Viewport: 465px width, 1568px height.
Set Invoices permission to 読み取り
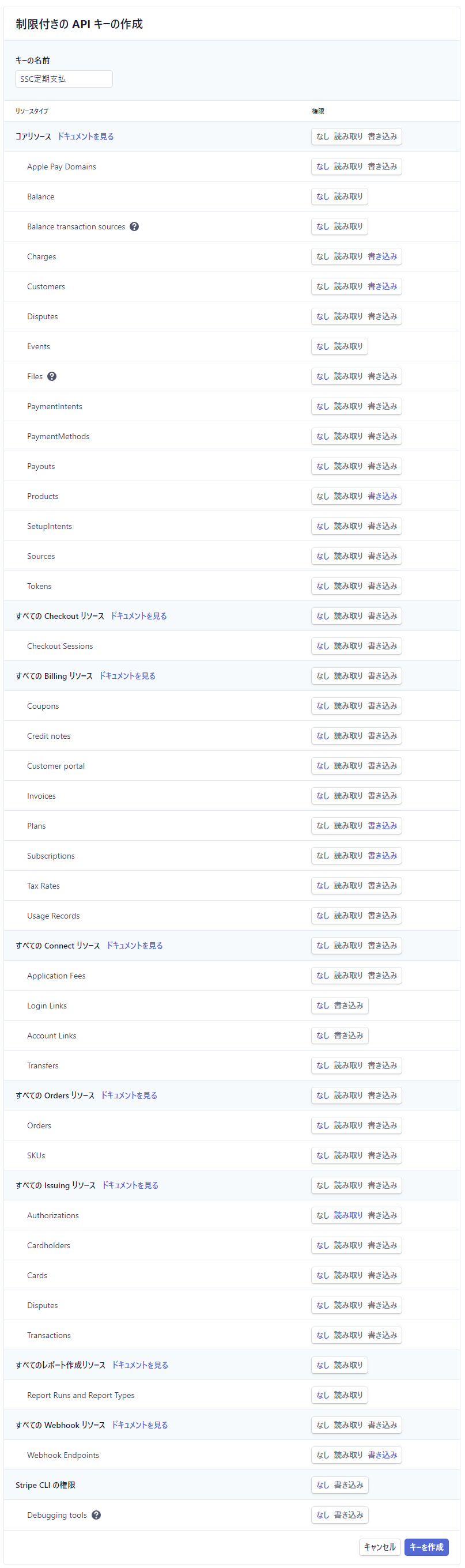347,796
